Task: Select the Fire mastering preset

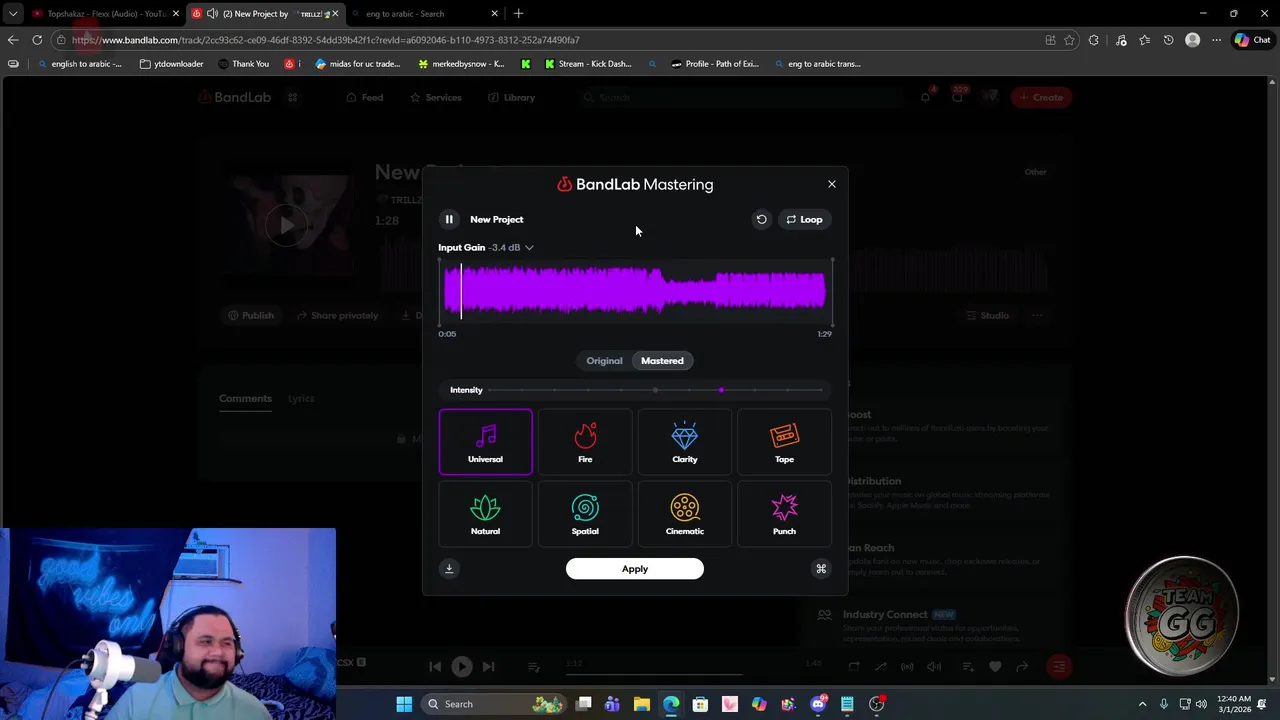Action: coord(585,441)
